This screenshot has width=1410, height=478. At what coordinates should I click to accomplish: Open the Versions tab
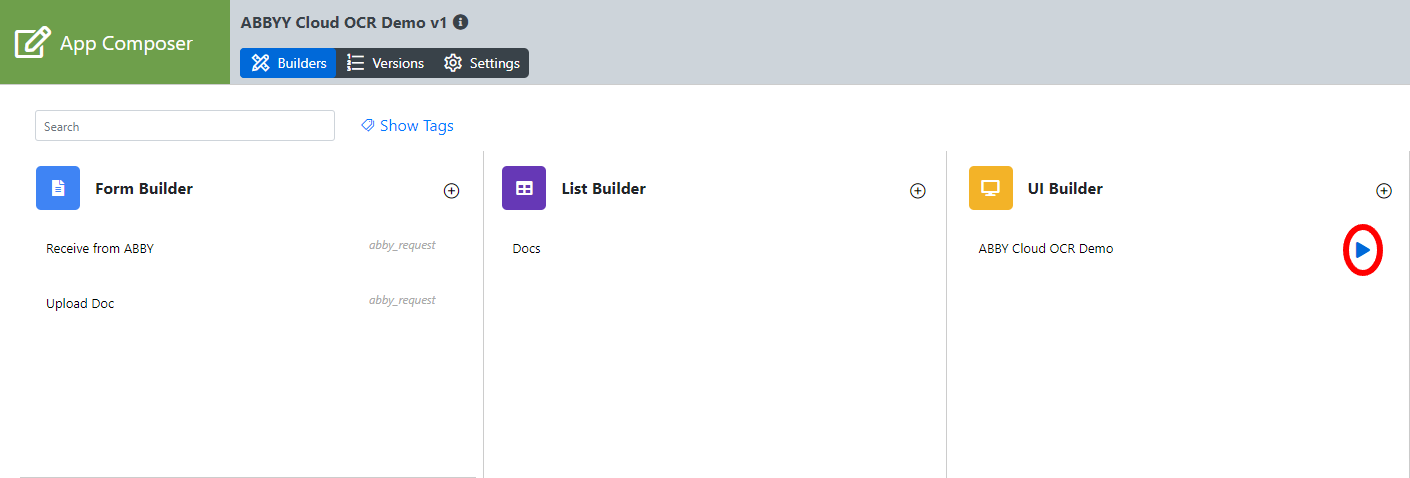coord(385,63)
